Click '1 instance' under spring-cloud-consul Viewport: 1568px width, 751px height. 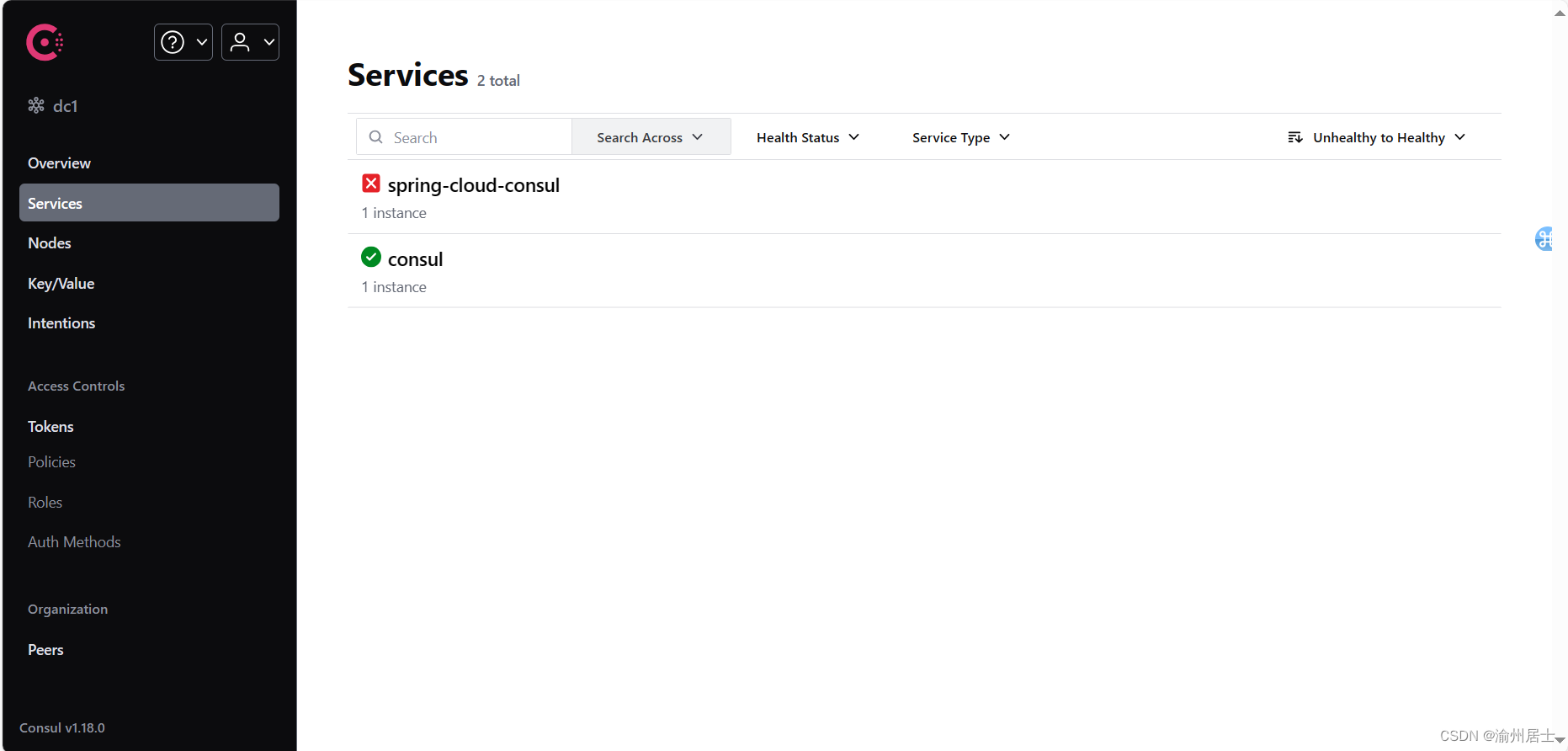pos(394,213)
